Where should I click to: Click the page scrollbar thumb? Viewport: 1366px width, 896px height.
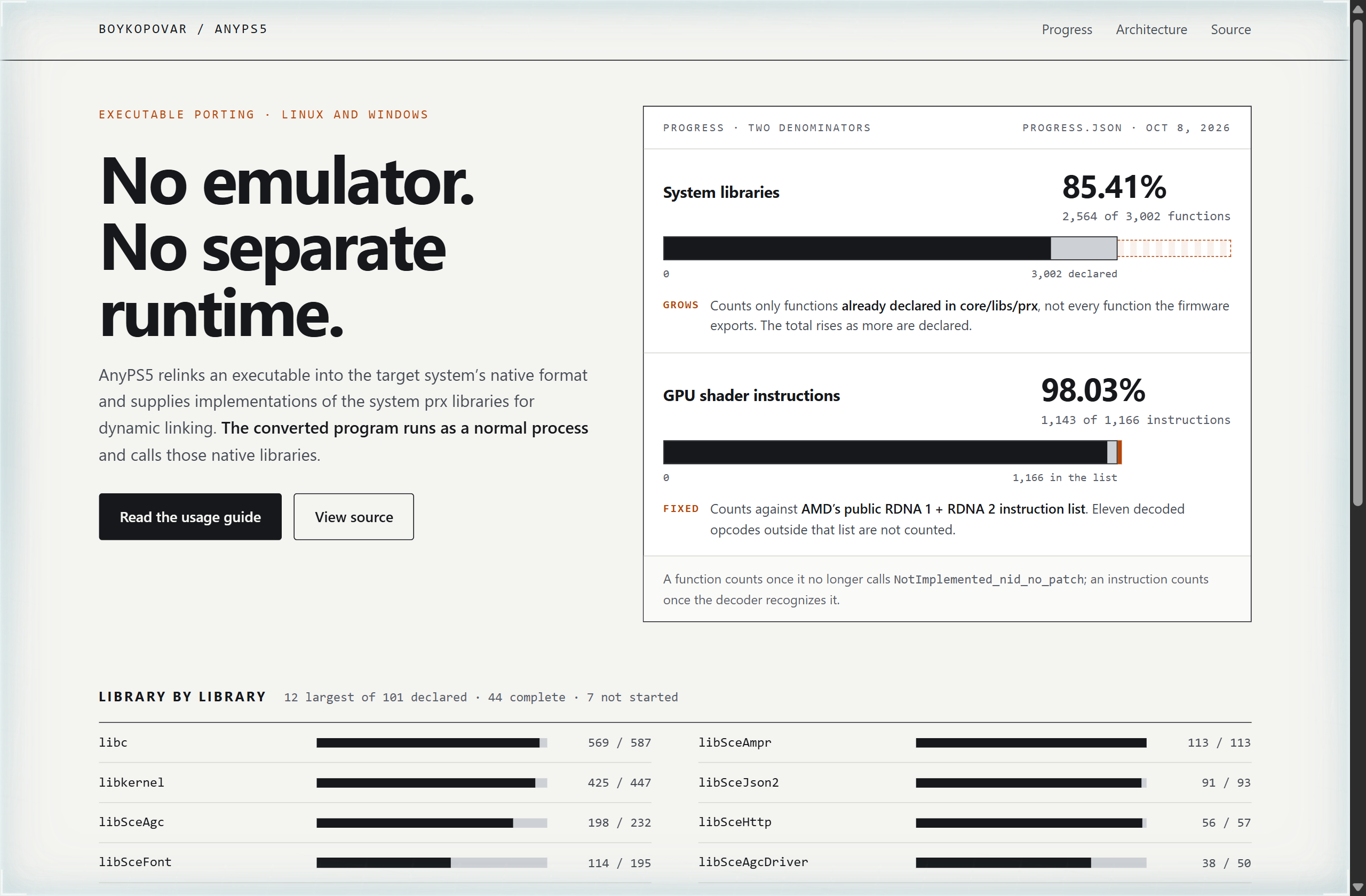click(x=1357, y=264)
